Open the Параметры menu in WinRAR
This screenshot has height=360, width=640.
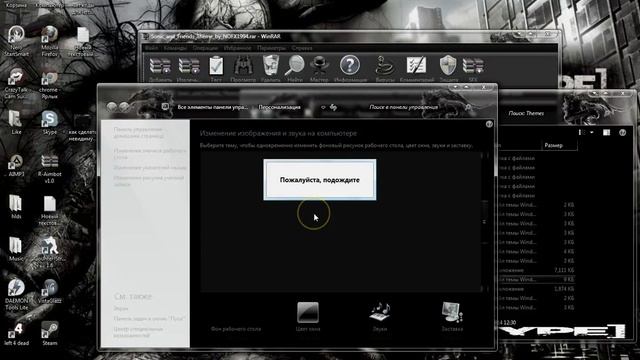tap(271, 48)
